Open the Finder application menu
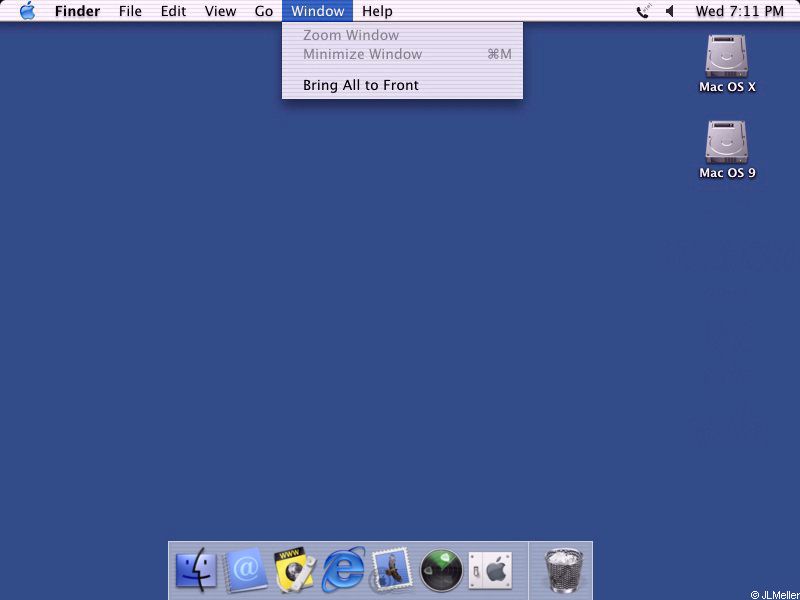Image resolution: width=800 pixels, height=600 pixels. point(78,11)
